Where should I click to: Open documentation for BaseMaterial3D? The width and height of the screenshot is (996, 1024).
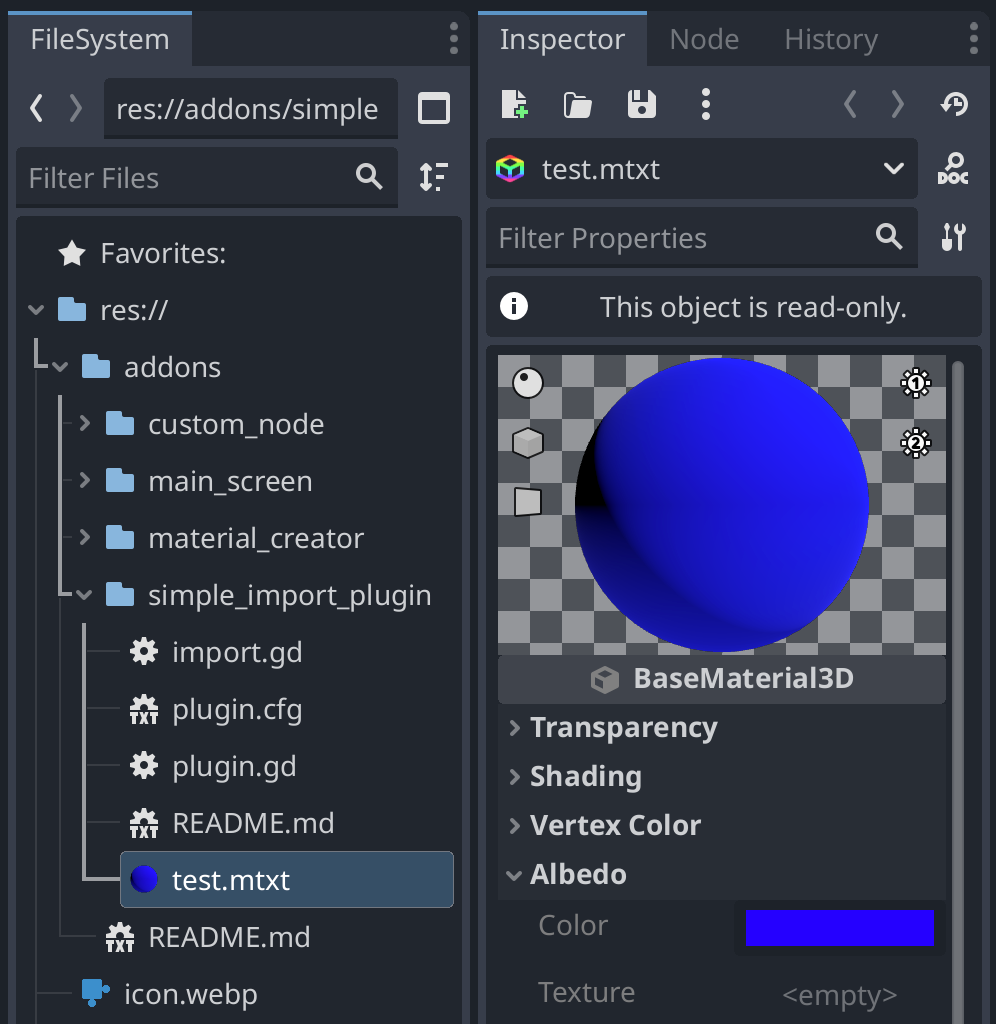pos(953,170)
